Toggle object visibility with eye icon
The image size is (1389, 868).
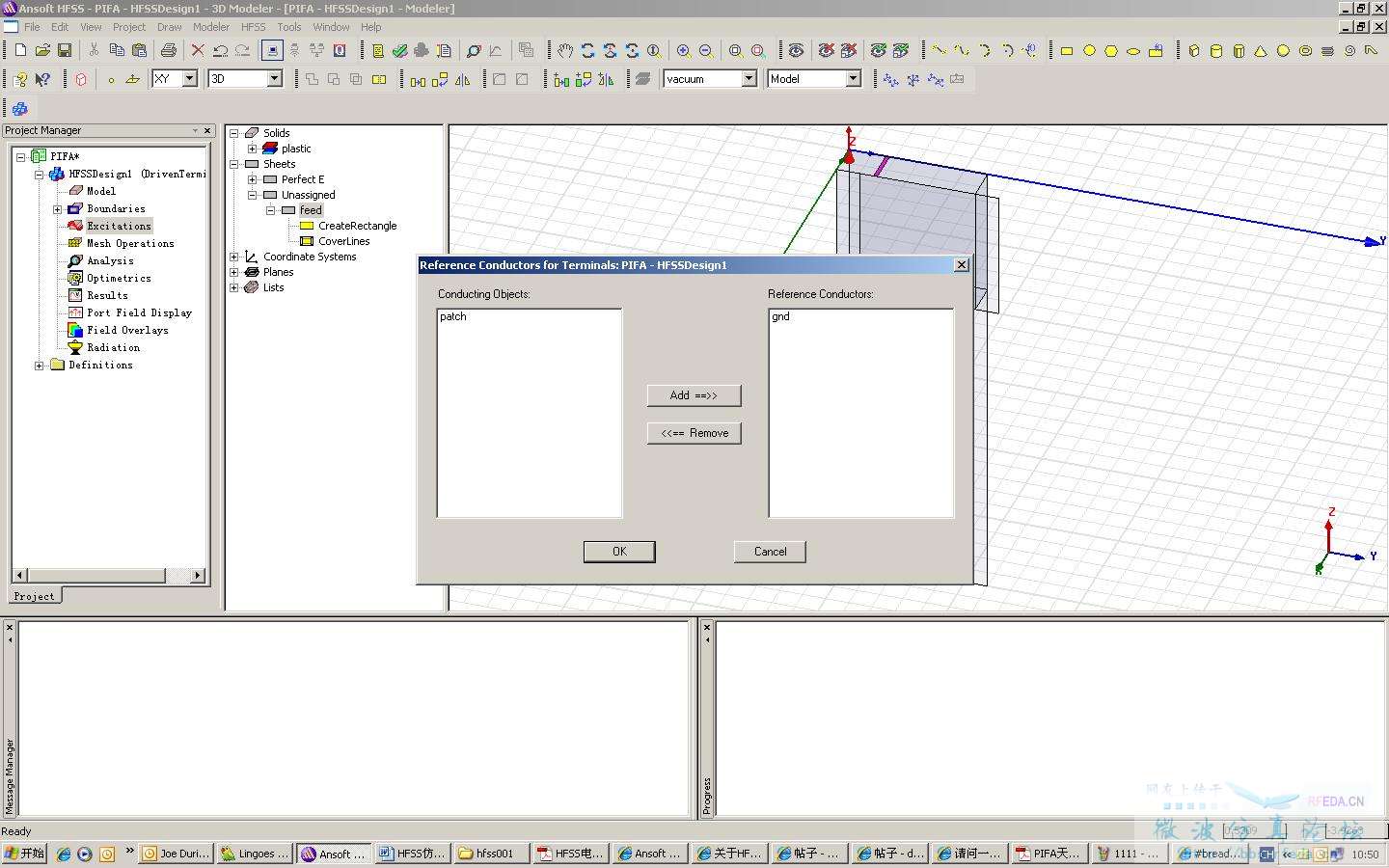click(796, 50)
